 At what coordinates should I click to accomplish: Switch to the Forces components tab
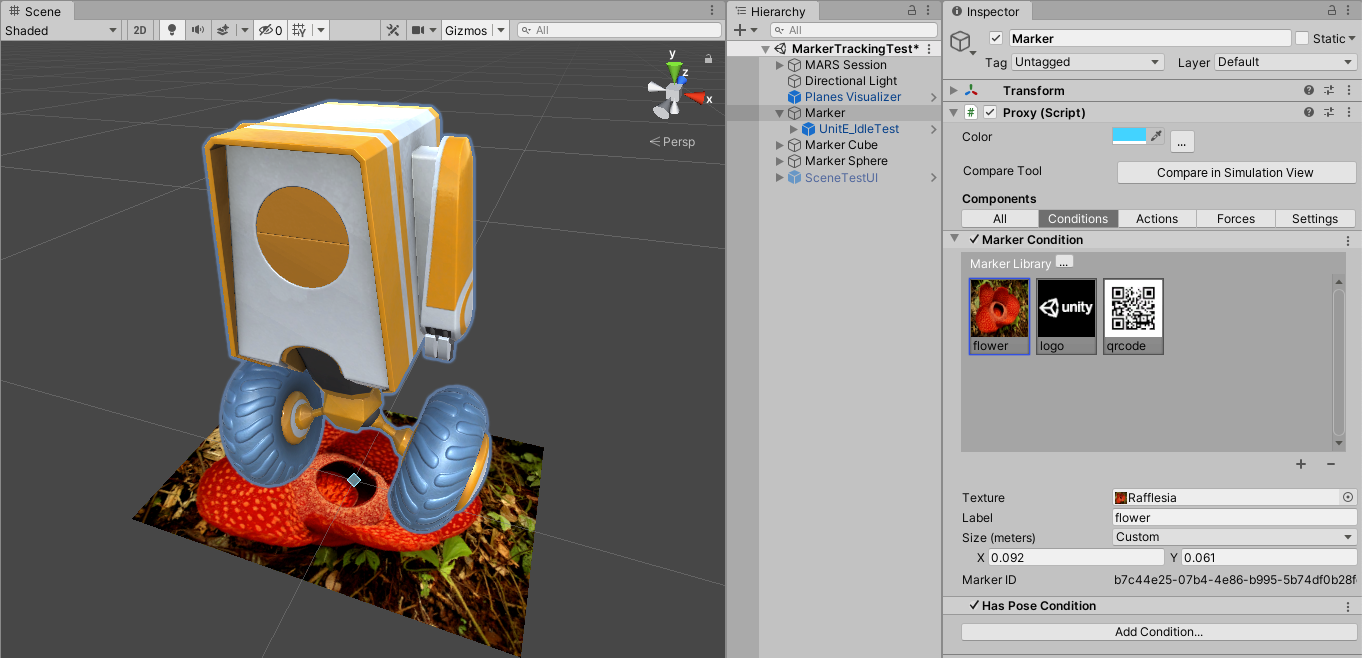1235,219
